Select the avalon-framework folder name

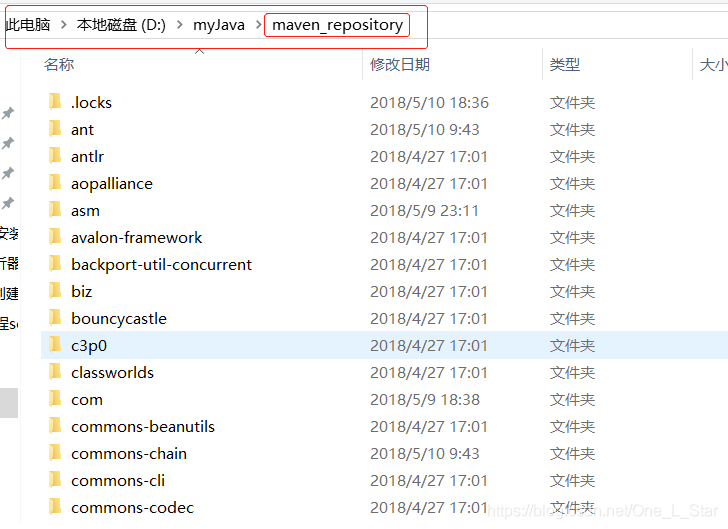136,237
